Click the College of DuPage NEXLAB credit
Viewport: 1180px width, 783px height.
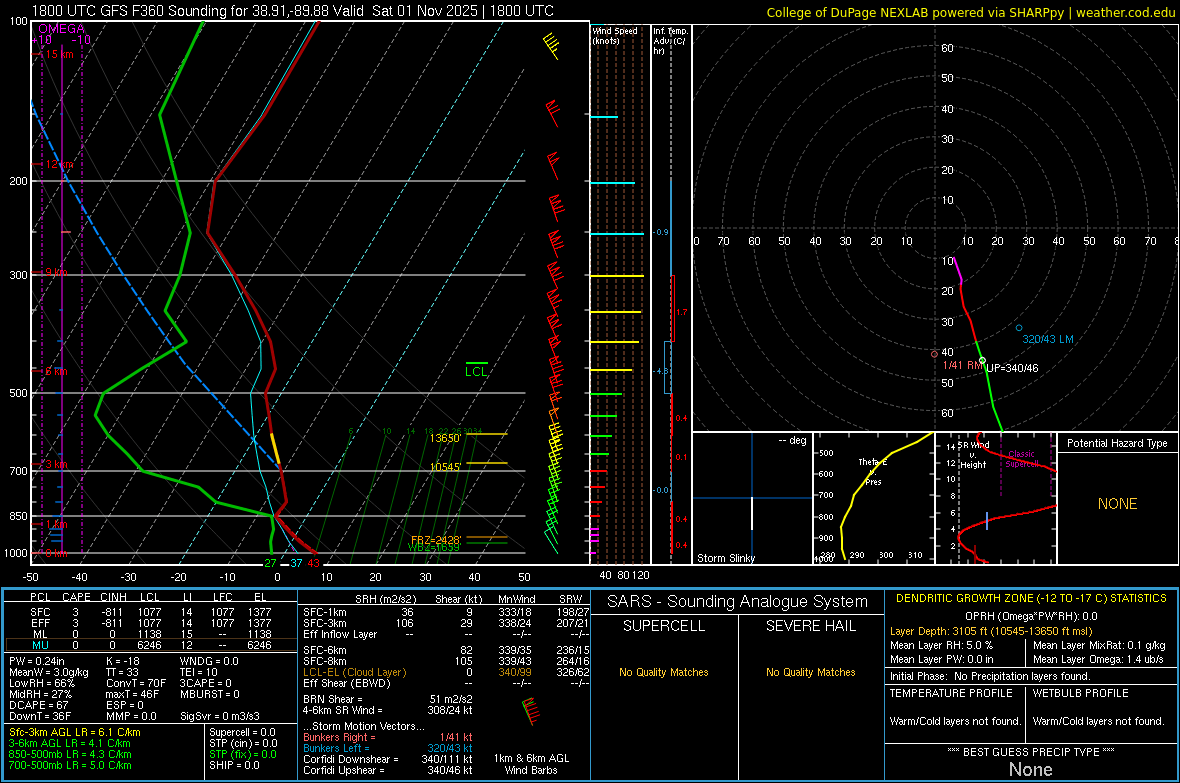[x=970, y=12]
